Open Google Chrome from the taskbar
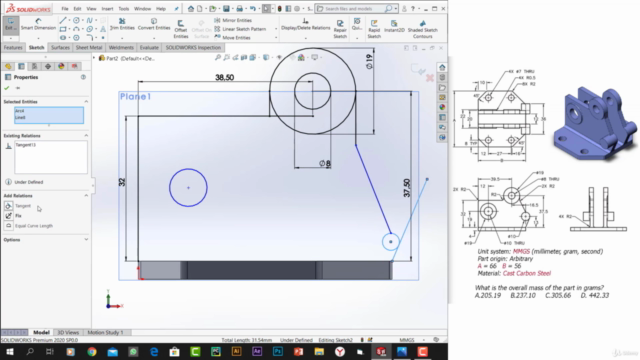Image resolution: width=640 pixels, height=360 pixels. (91, 352)
